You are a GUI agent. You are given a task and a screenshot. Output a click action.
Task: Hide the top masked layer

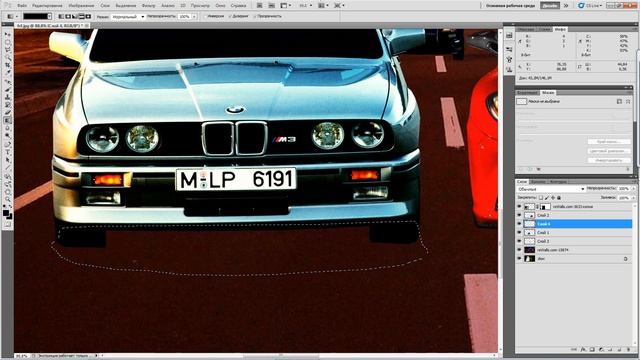(519, 207)
